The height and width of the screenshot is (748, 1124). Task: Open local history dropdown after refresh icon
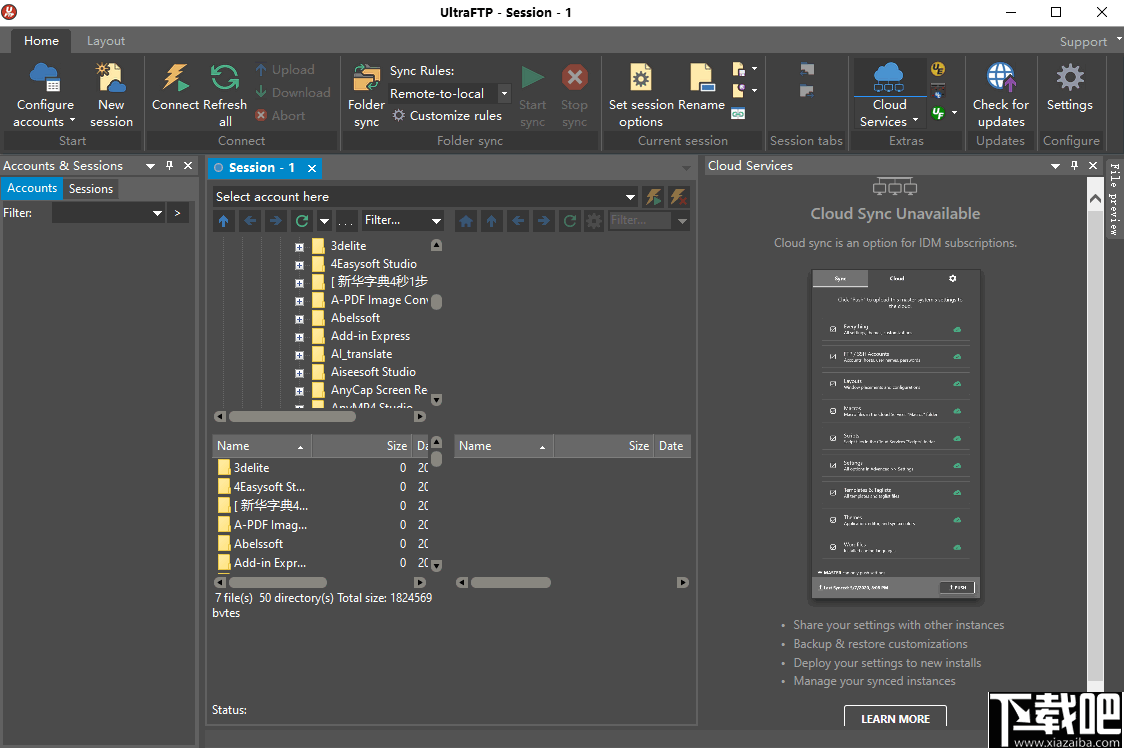coord(324,221)
